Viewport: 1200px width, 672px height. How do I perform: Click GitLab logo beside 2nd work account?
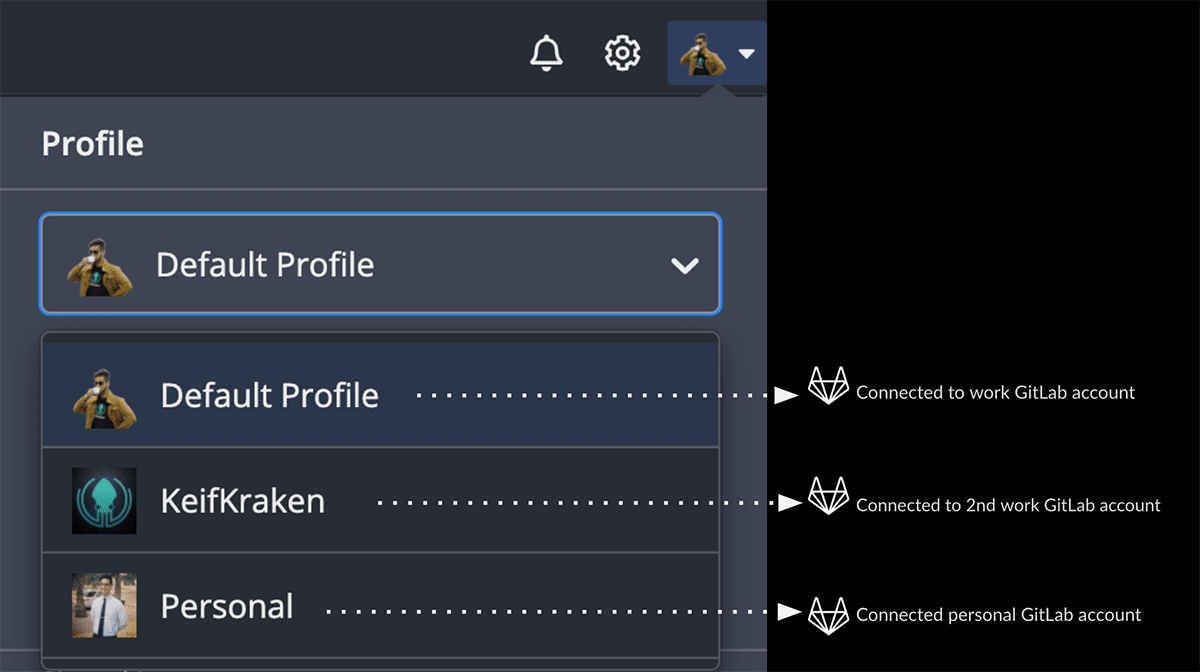point(828,496)
